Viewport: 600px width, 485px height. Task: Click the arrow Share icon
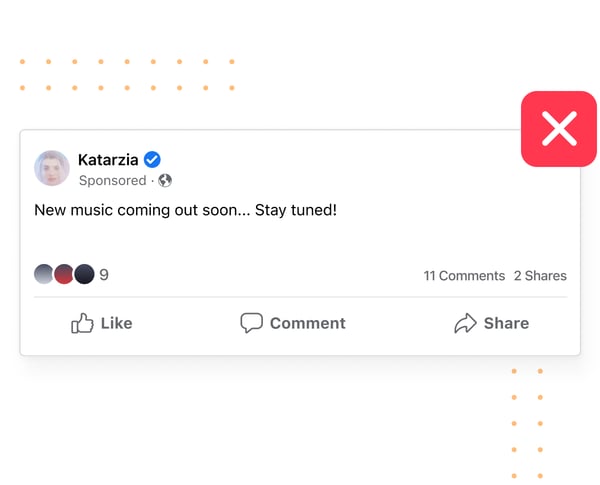point(465,323)
